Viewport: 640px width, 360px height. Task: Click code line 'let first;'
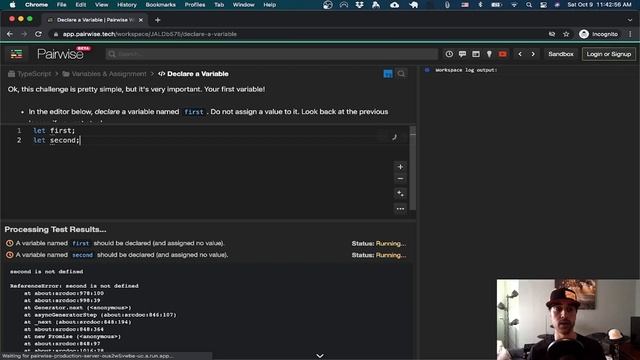(x=54, y=130)
